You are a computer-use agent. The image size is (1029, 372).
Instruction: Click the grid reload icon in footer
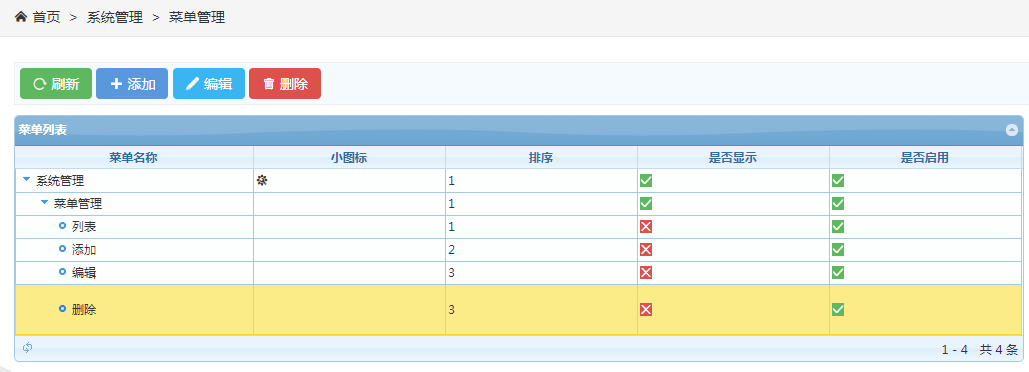tap(28, 348)
